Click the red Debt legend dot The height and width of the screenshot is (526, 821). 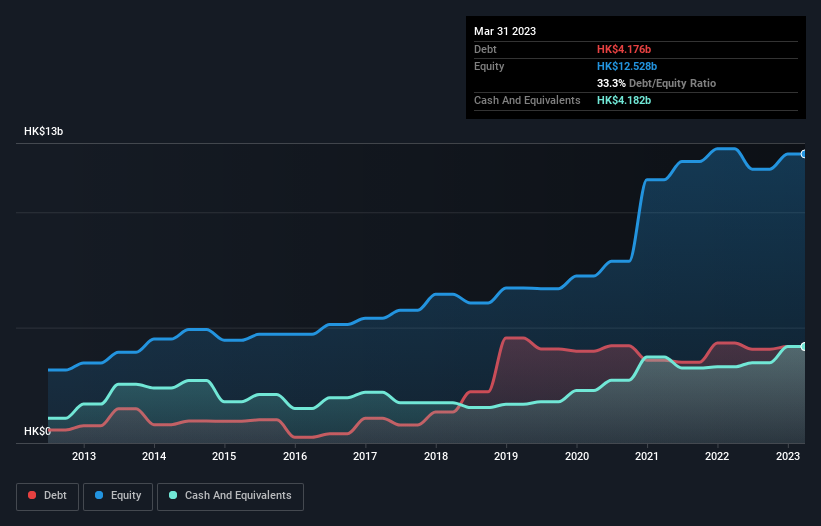[32, 495]
